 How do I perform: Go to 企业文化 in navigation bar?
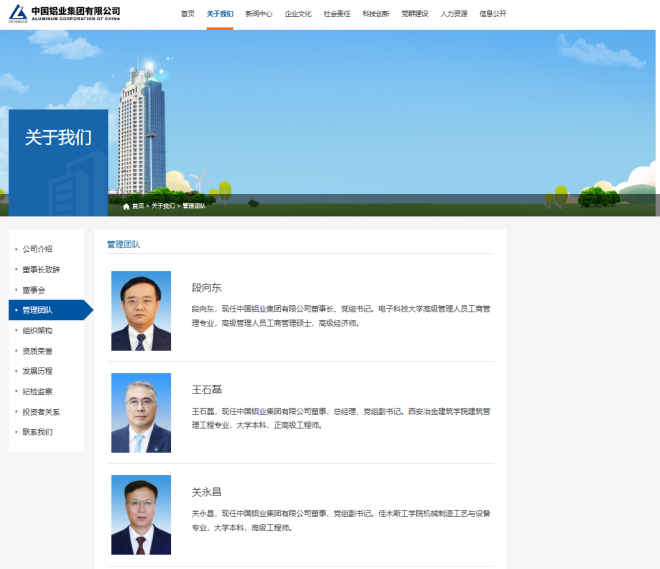(x=298, y=14)
